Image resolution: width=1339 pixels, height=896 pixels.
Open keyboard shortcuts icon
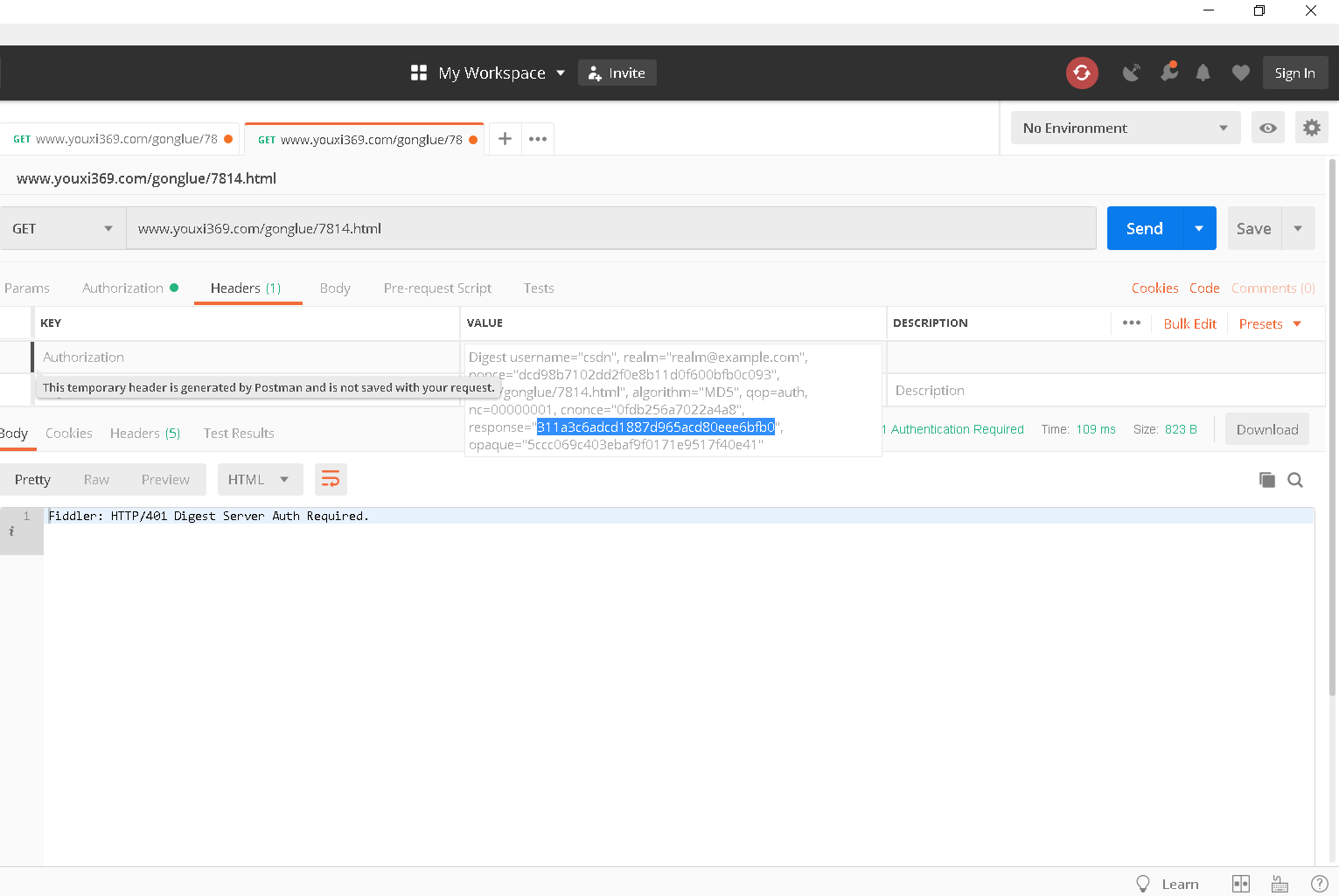tap(1280, 884)
